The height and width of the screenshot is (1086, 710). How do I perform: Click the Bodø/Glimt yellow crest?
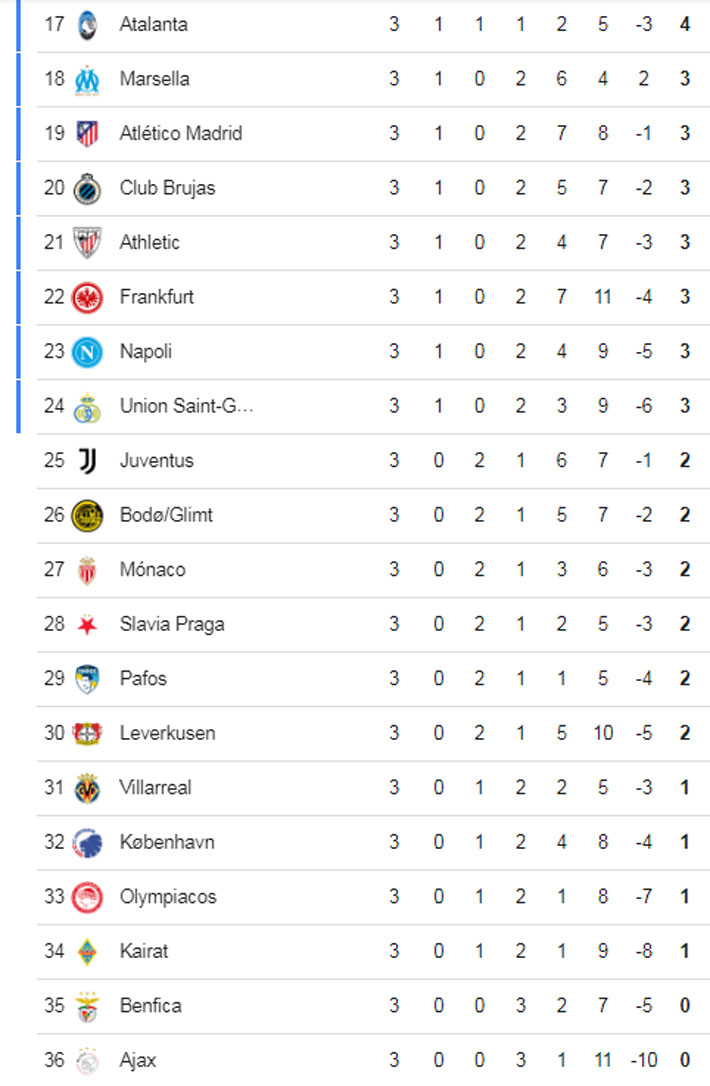pyautogui.click(x=88, y=516)
